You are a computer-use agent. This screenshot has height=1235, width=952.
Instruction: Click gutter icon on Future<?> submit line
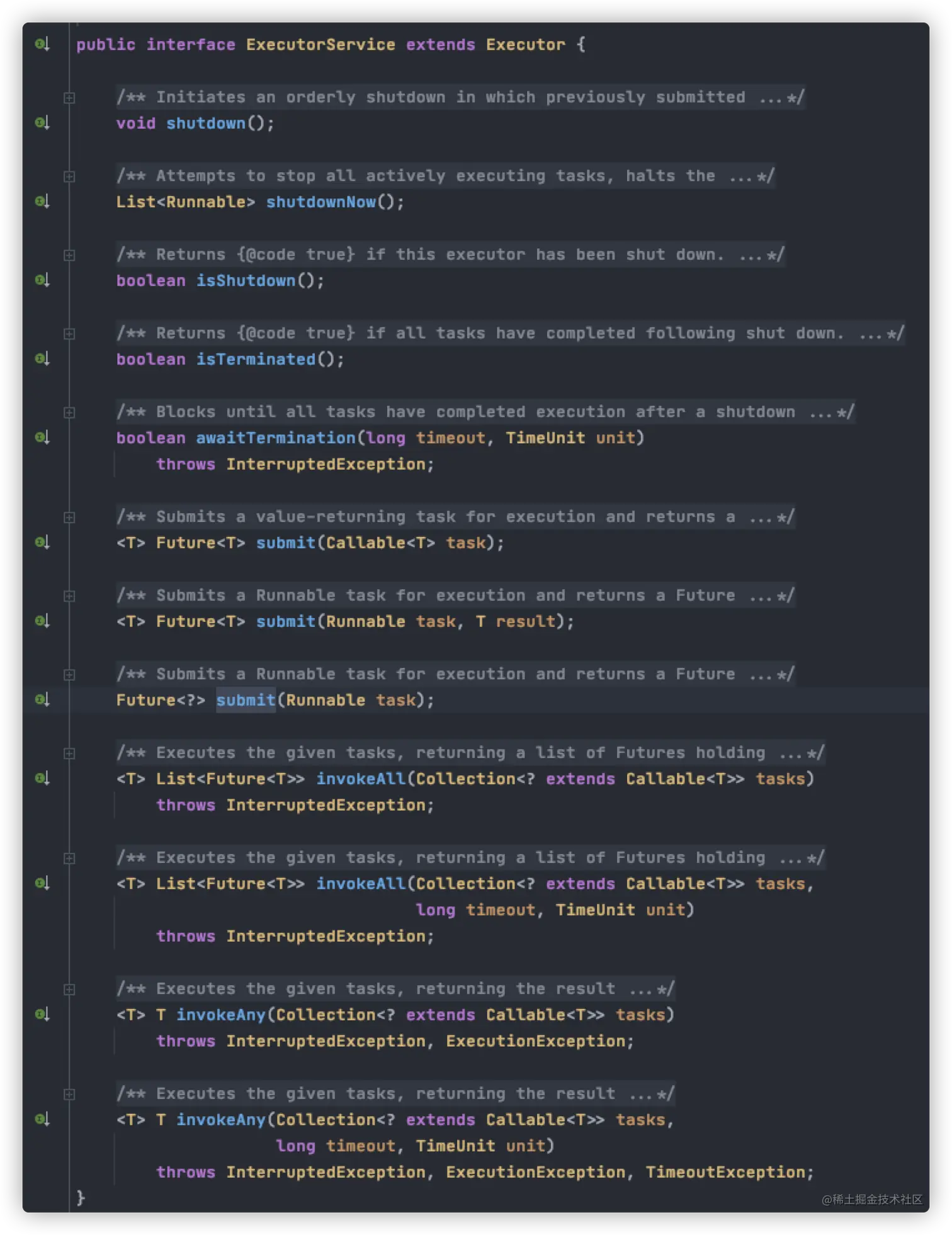pos(42,699)
